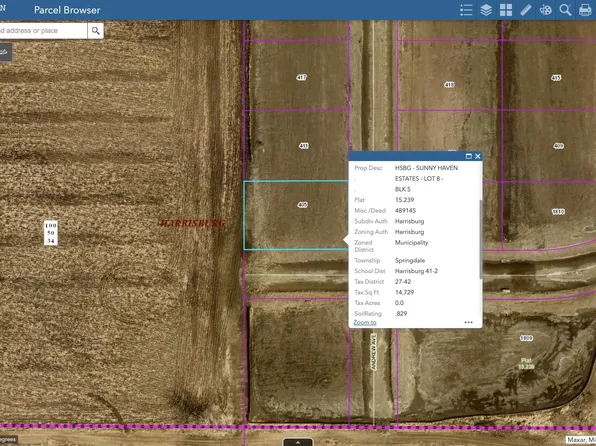
Task: Click the popup vertical scrollbar
Action: click(480, 240)
